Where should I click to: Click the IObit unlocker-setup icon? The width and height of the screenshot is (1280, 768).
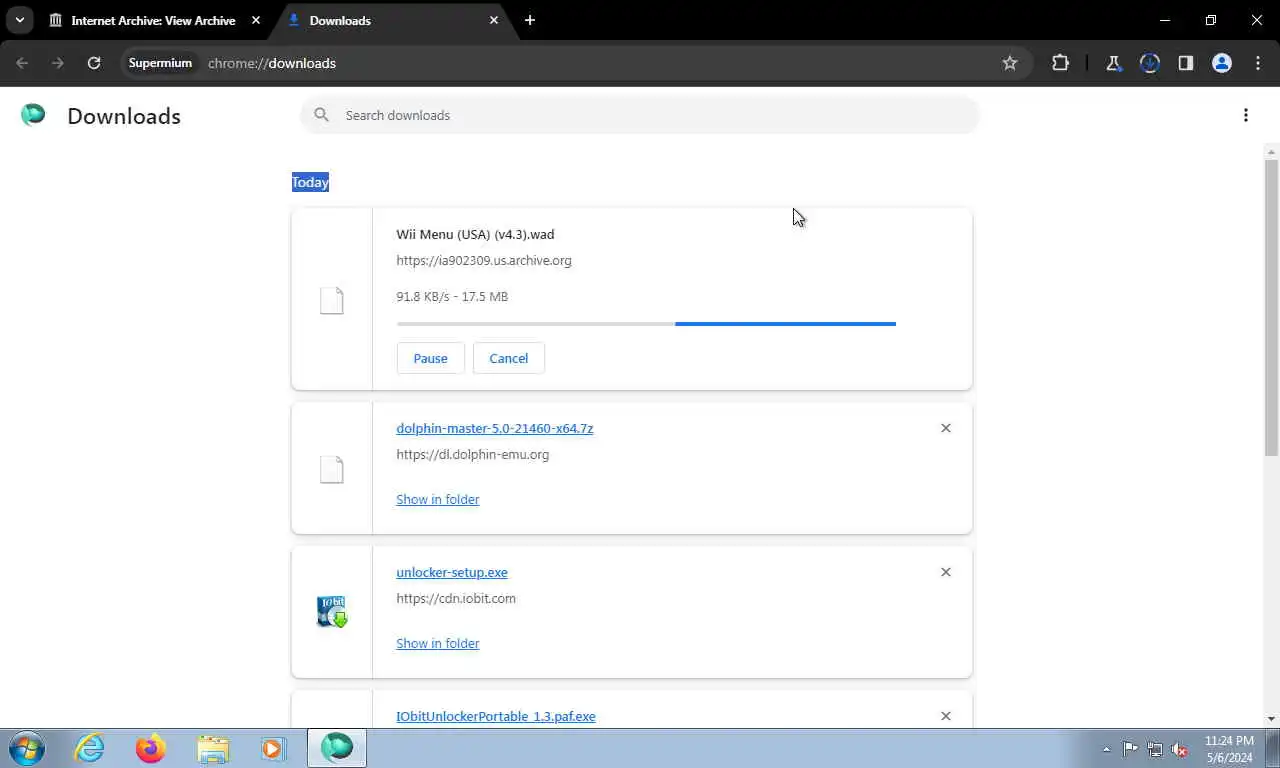[x=331, y=612]
